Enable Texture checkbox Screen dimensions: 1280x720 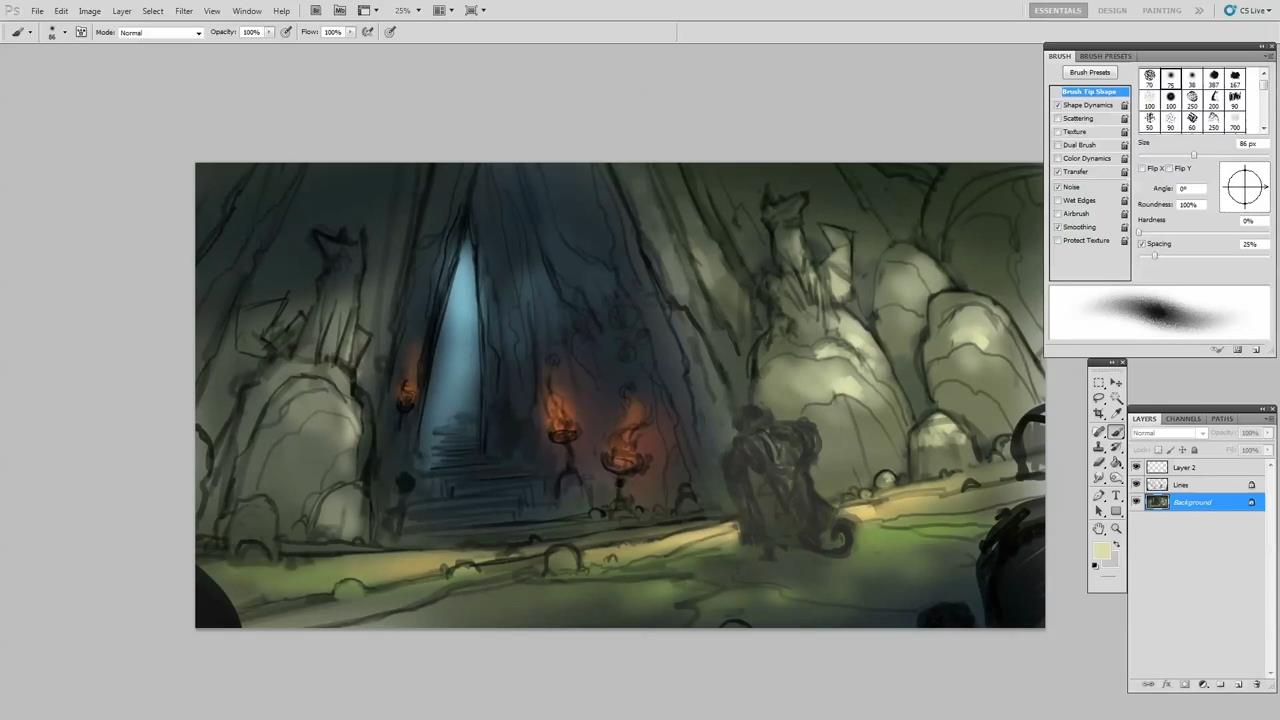[1057, 131]
